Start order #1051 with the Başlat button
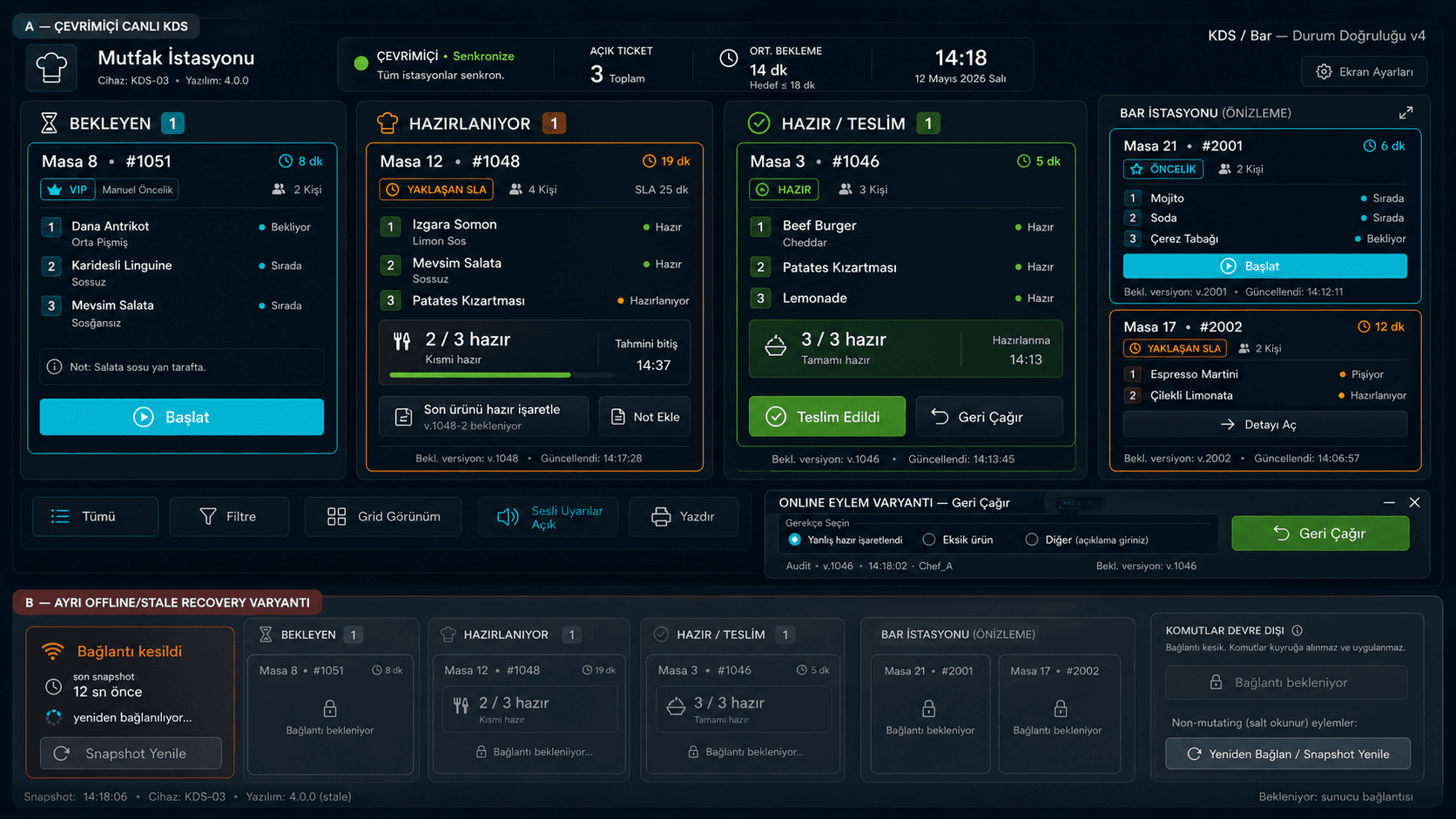Image resolution: width=1456 pixels, height=819 pixels. [182, 417]
